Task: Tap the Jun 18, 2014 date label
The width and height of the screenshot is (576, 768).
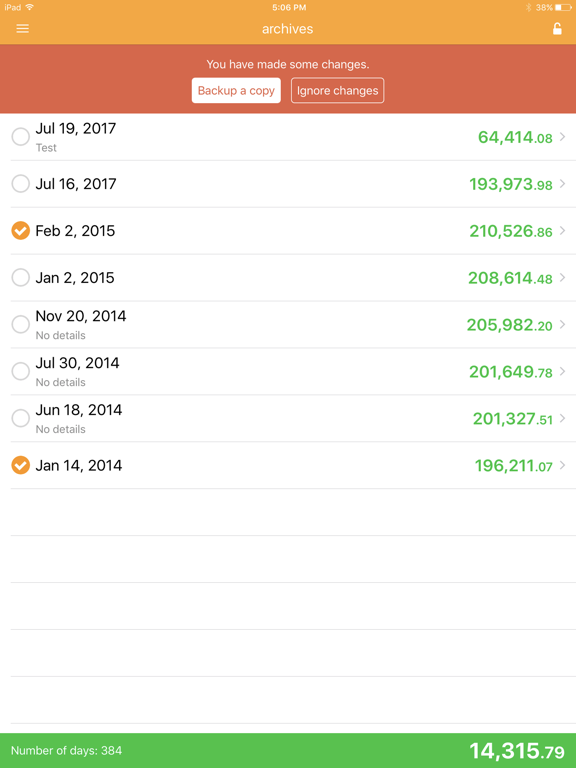Action: pos(79,410)
